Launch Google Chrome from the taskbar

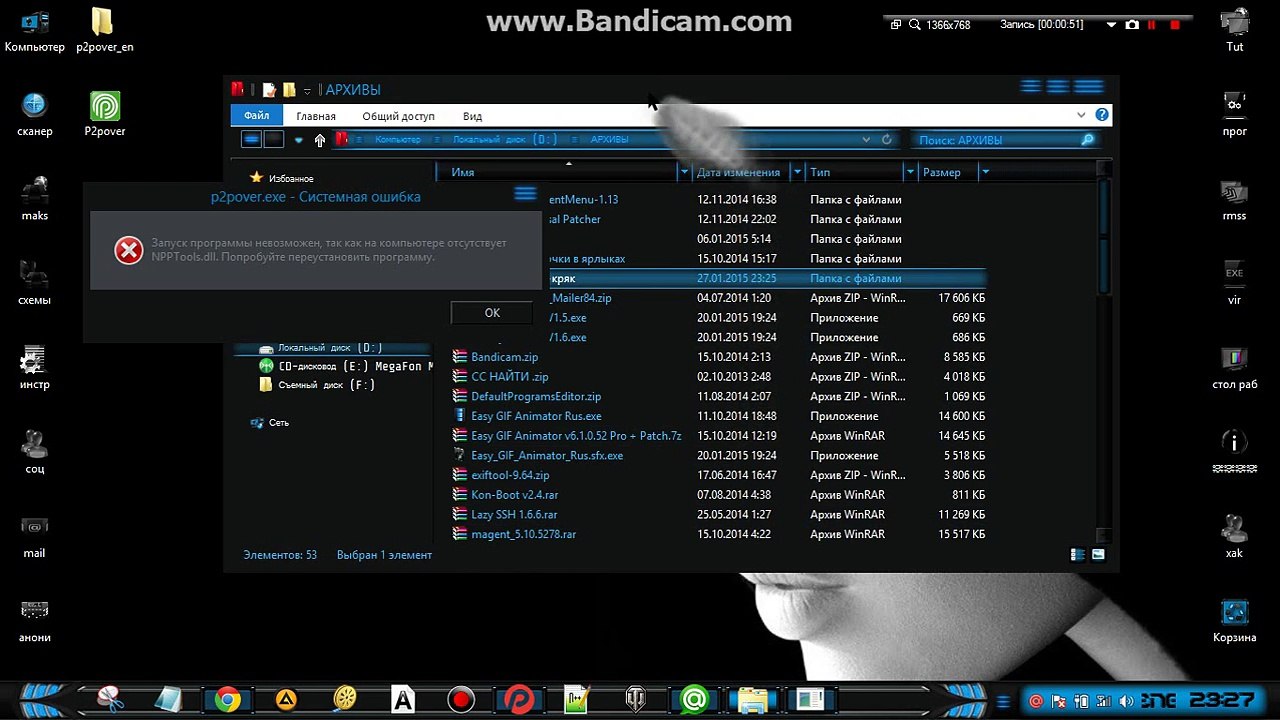(x=227, y=700)
